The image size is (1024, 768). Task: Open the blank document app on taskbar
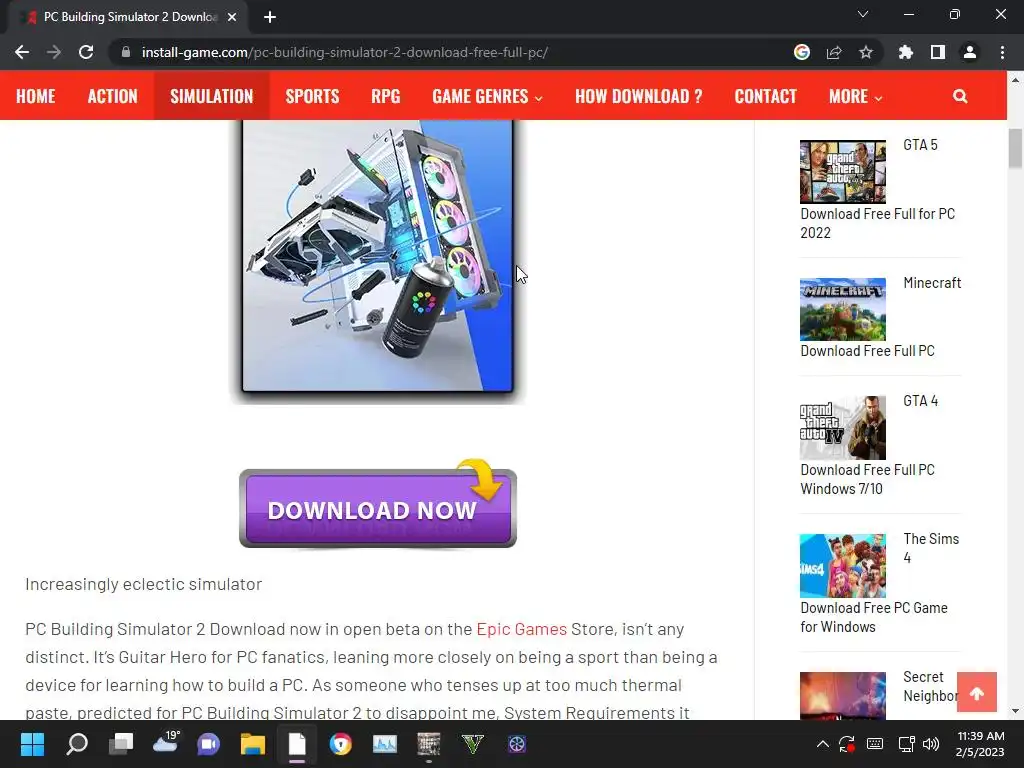tap(296, 744)
